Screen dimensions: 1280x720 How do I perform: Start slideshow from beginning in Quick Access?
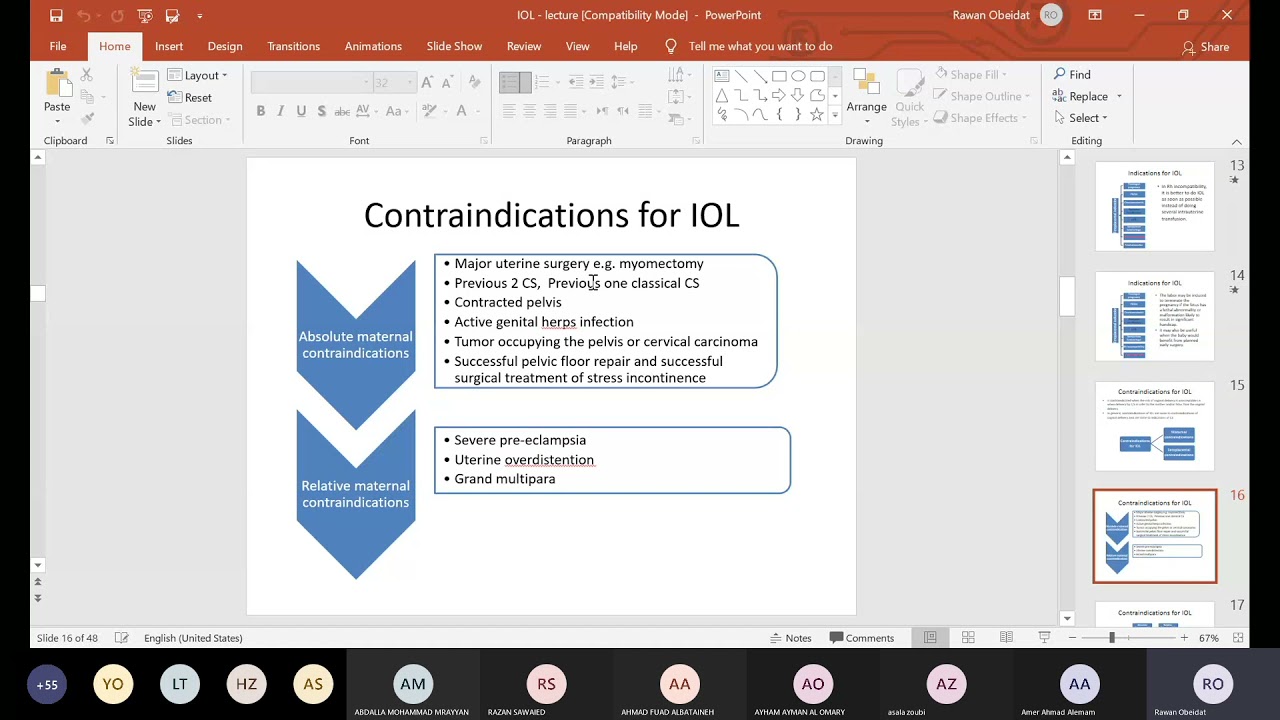tap(145, 15)
